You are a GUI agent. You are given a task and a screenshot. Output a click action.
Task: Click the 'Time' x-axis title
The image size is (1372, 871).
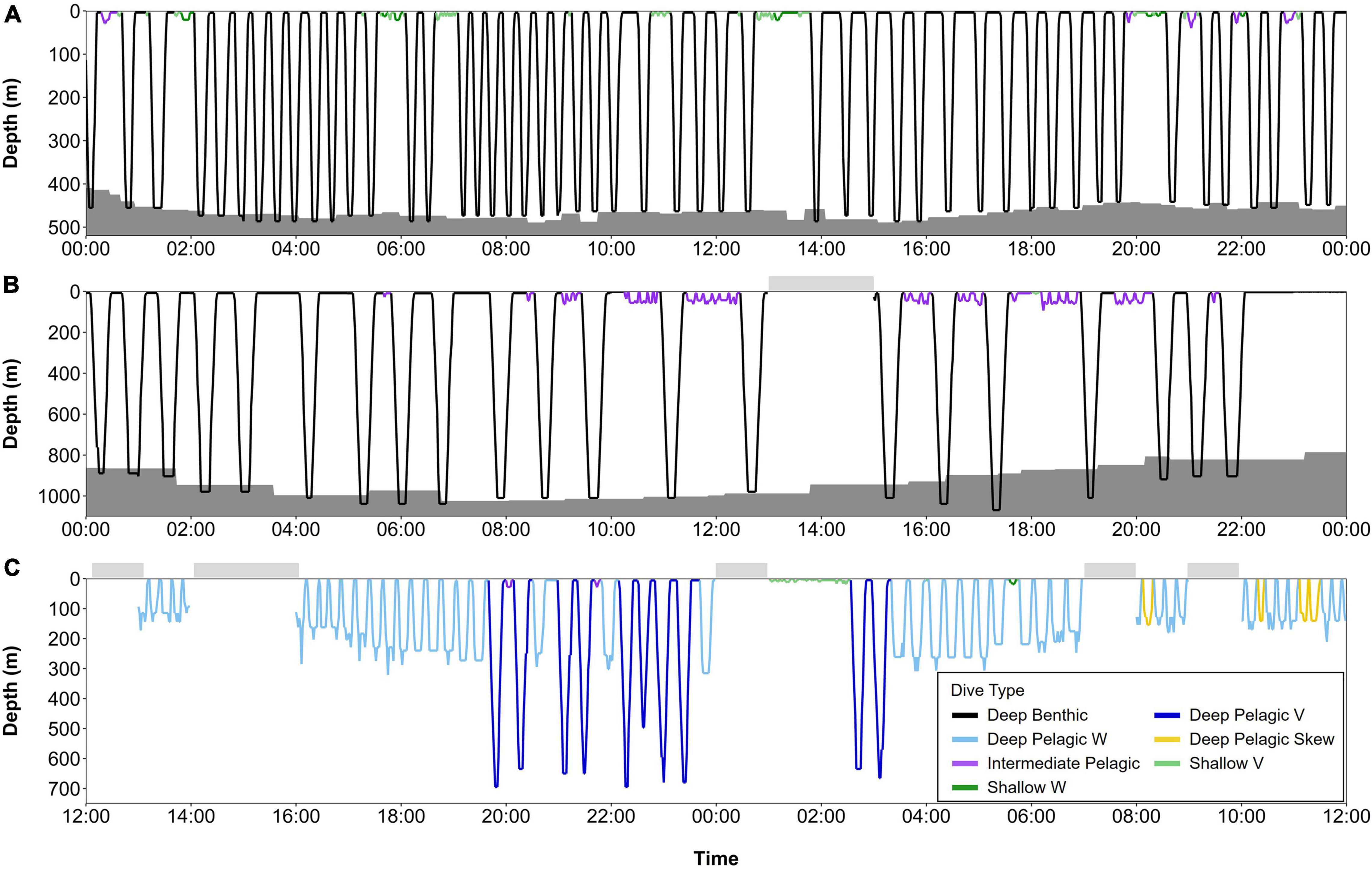coord(716,858)
